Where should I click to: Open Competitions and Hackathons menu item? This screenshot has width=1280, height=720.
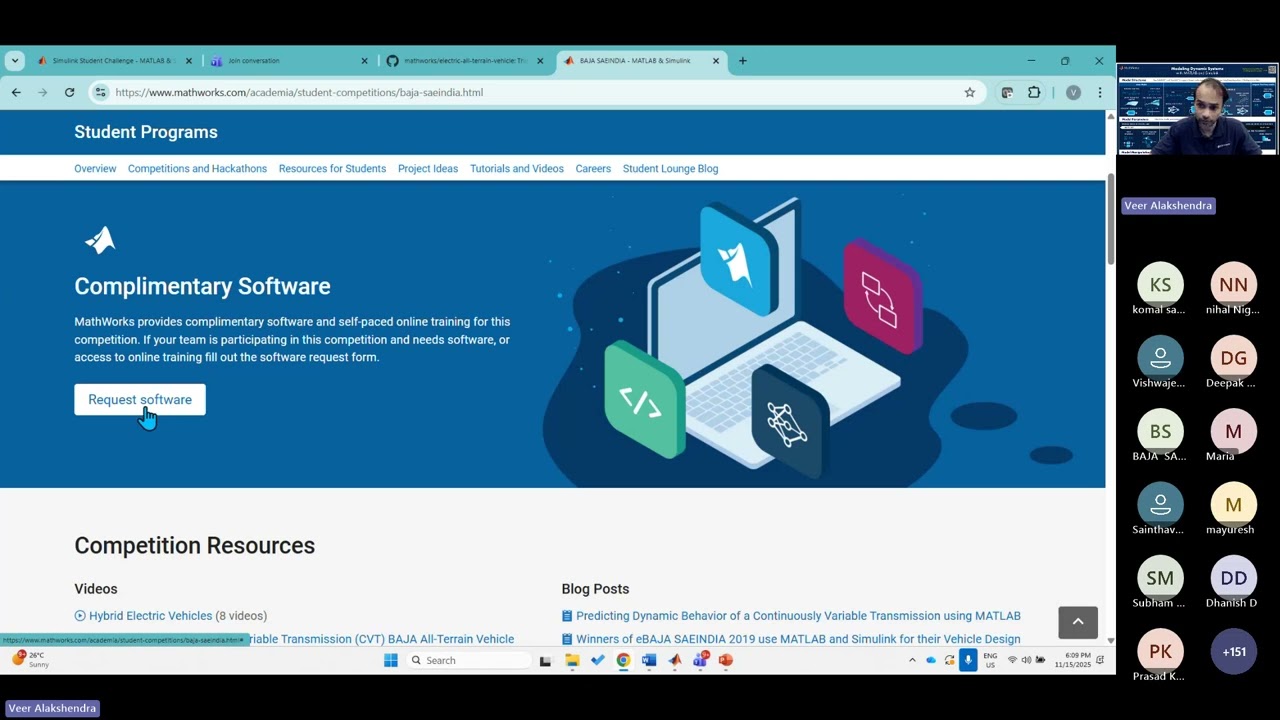pos(197,169)
